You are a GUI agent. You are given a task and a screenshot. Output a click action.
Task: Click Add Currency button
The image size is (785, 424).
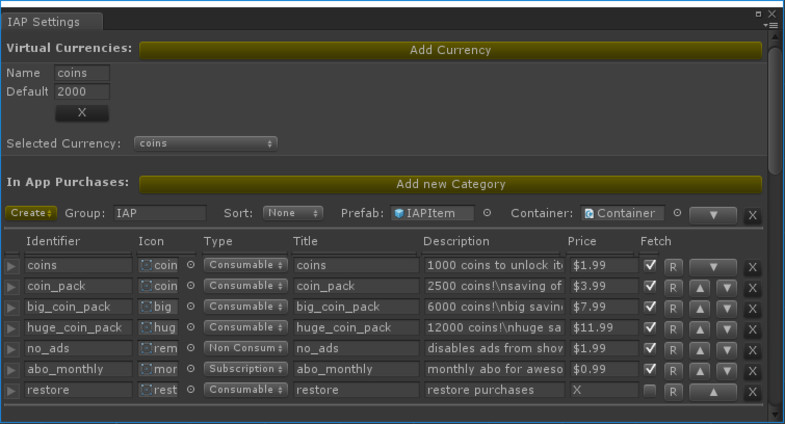pos(450,50)
